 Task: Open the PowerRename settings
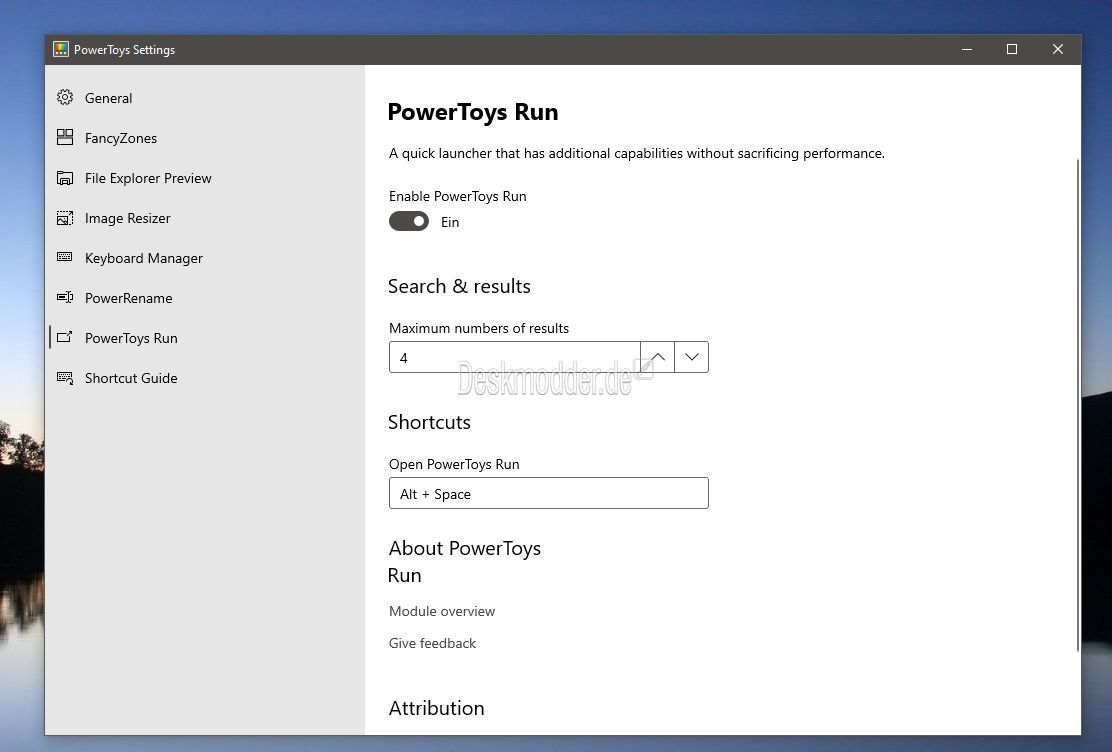(x=205, y=298)
